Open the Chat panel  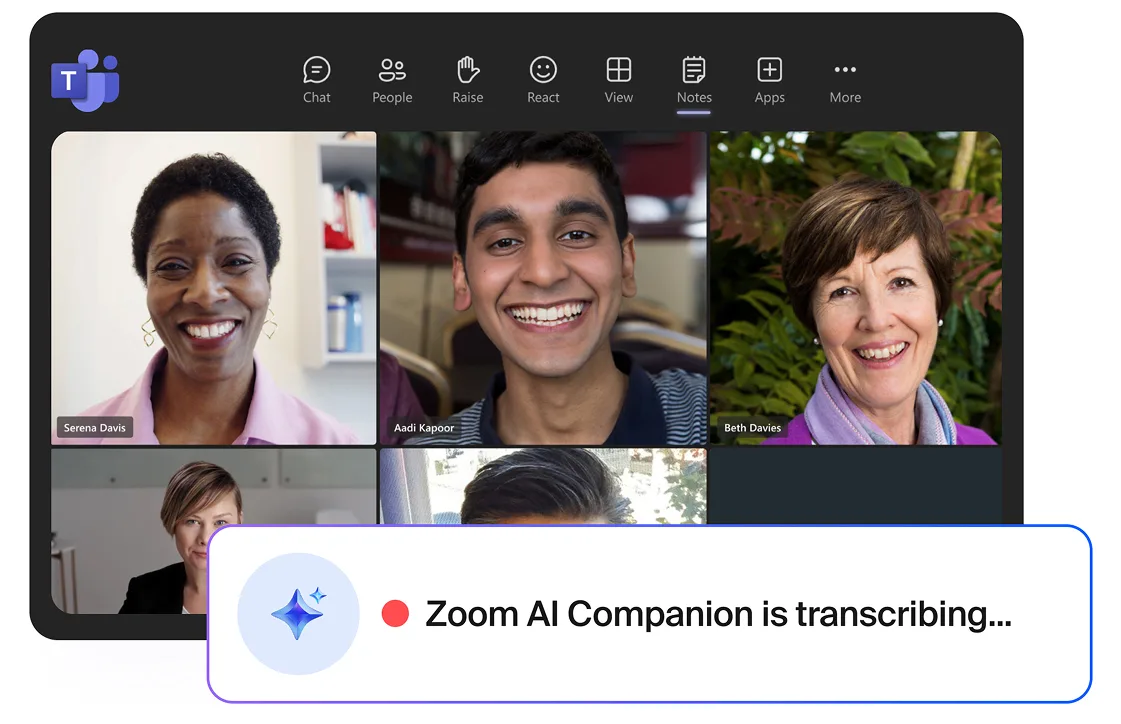pos(317,80)
